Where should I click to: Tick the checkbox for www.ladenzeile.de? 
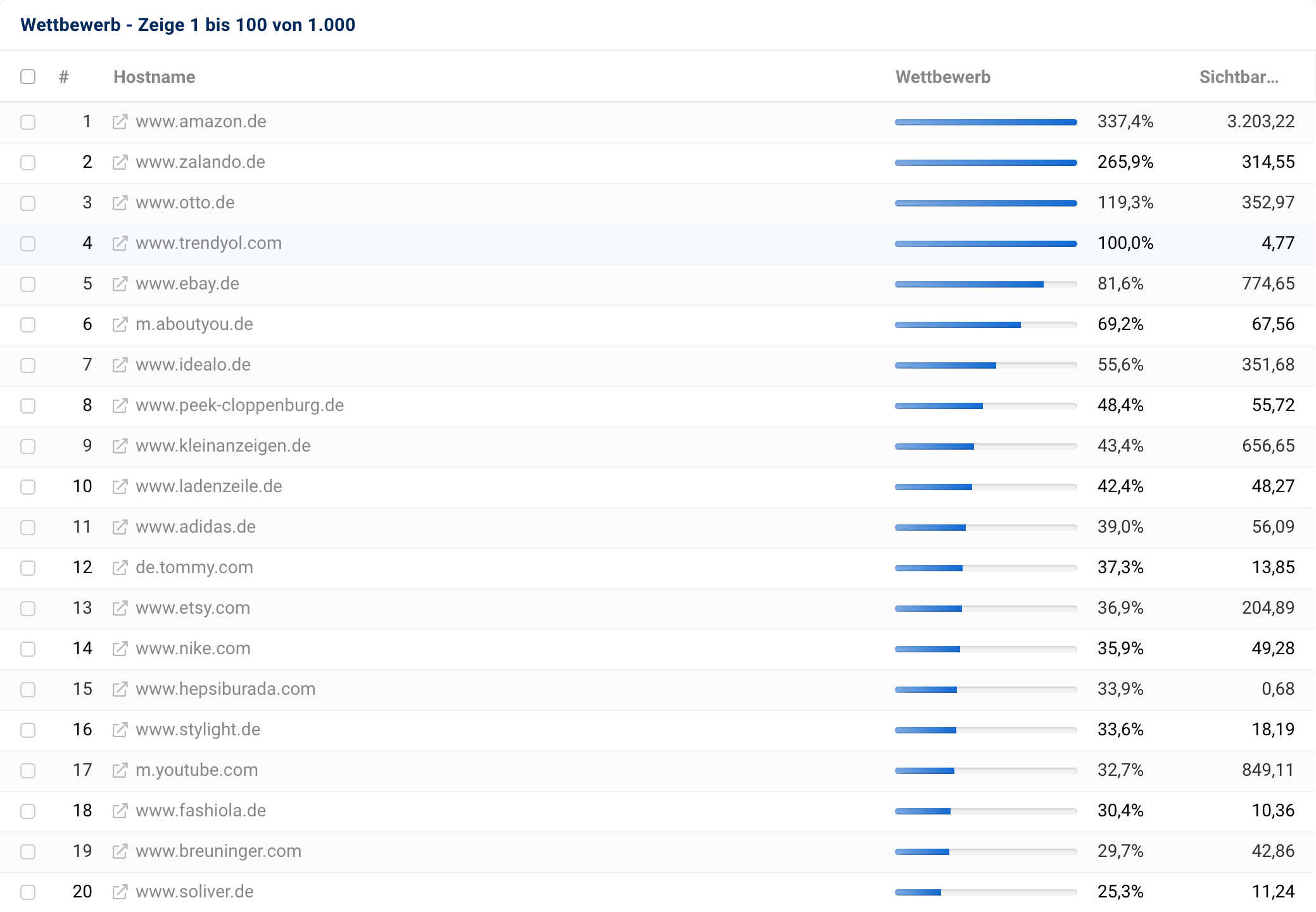coord(28,486)
